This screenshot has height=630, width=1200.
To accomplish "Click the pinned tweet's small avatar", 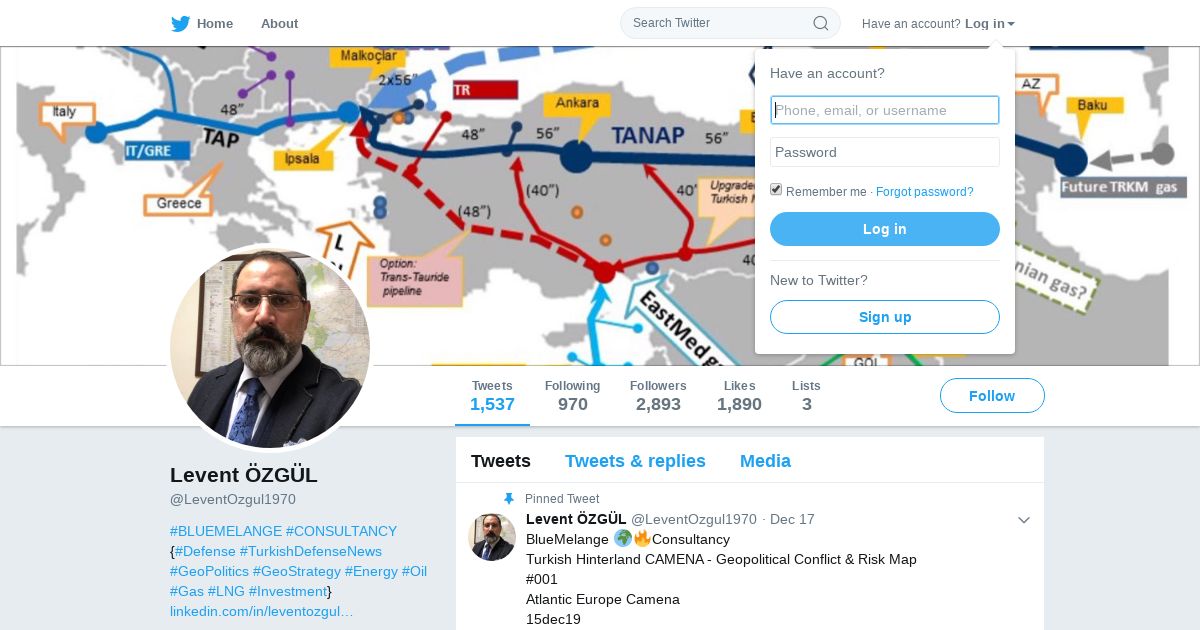I will pos(492,537).
